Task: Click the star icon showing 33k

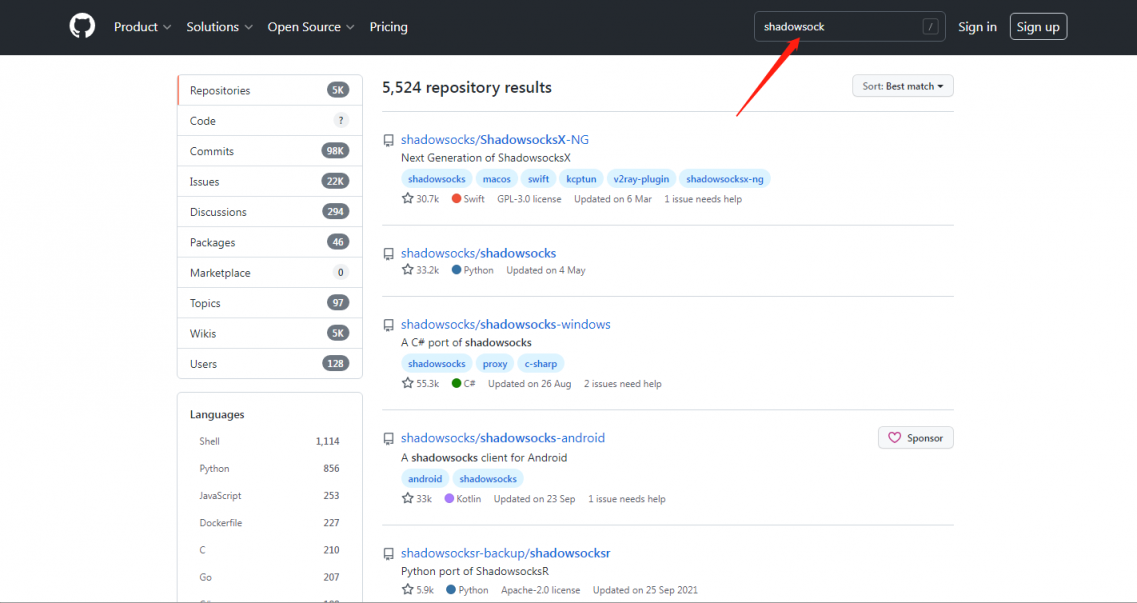Action: [408, 498]
